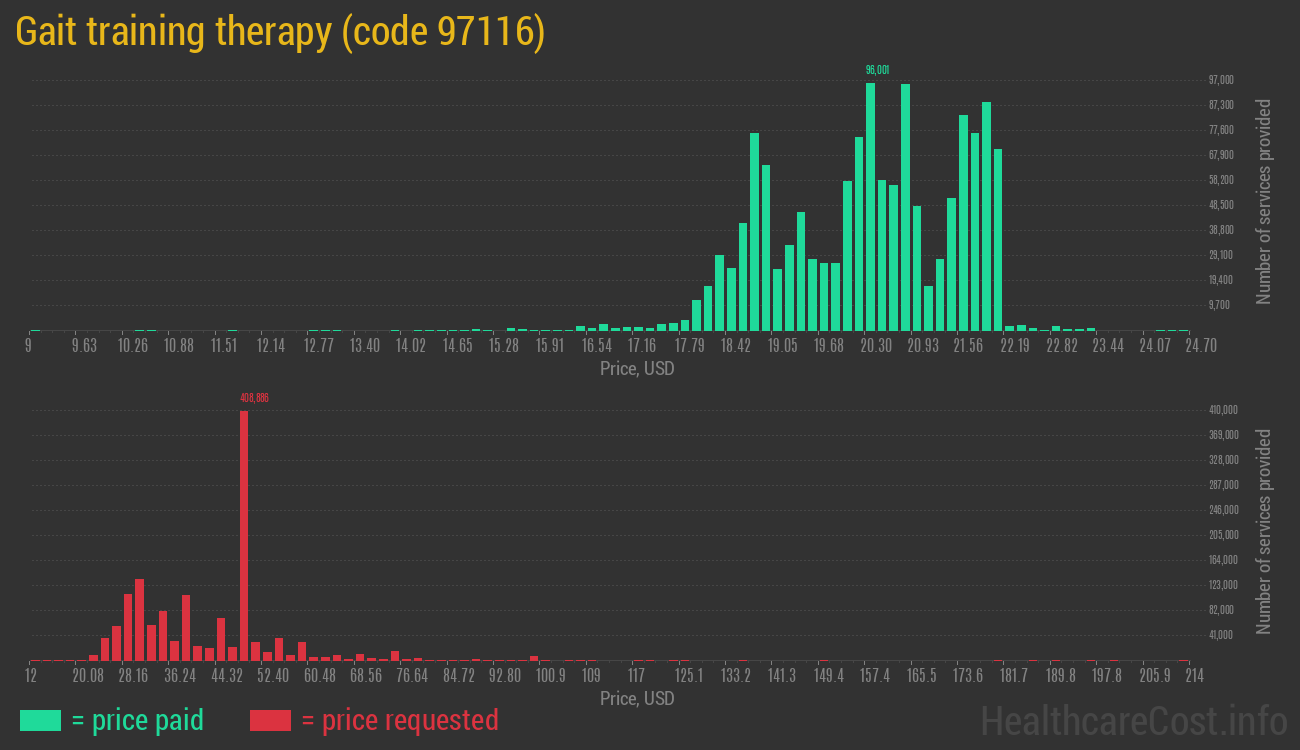1300x750 pixels.
Task: Click the green price paid legend swatch
Action: tap(40, 720)
